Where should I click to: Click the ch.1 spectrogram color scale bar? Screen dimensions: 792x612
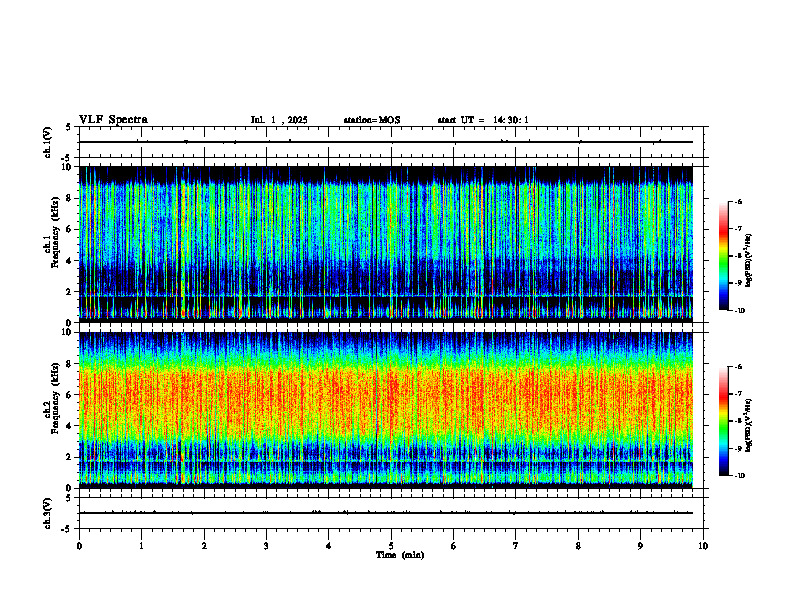click(723, 256)
